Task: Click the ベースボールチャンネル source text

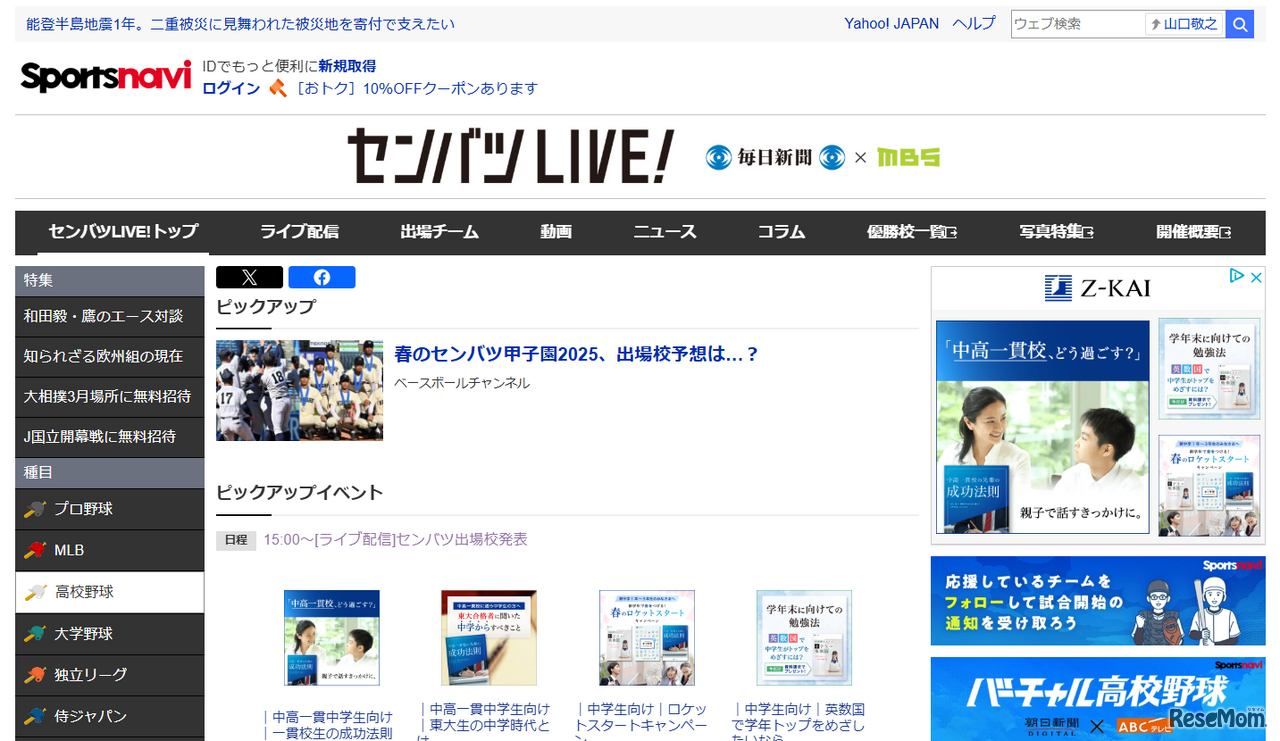Action: pyautogui.click(x=462, y=383)
